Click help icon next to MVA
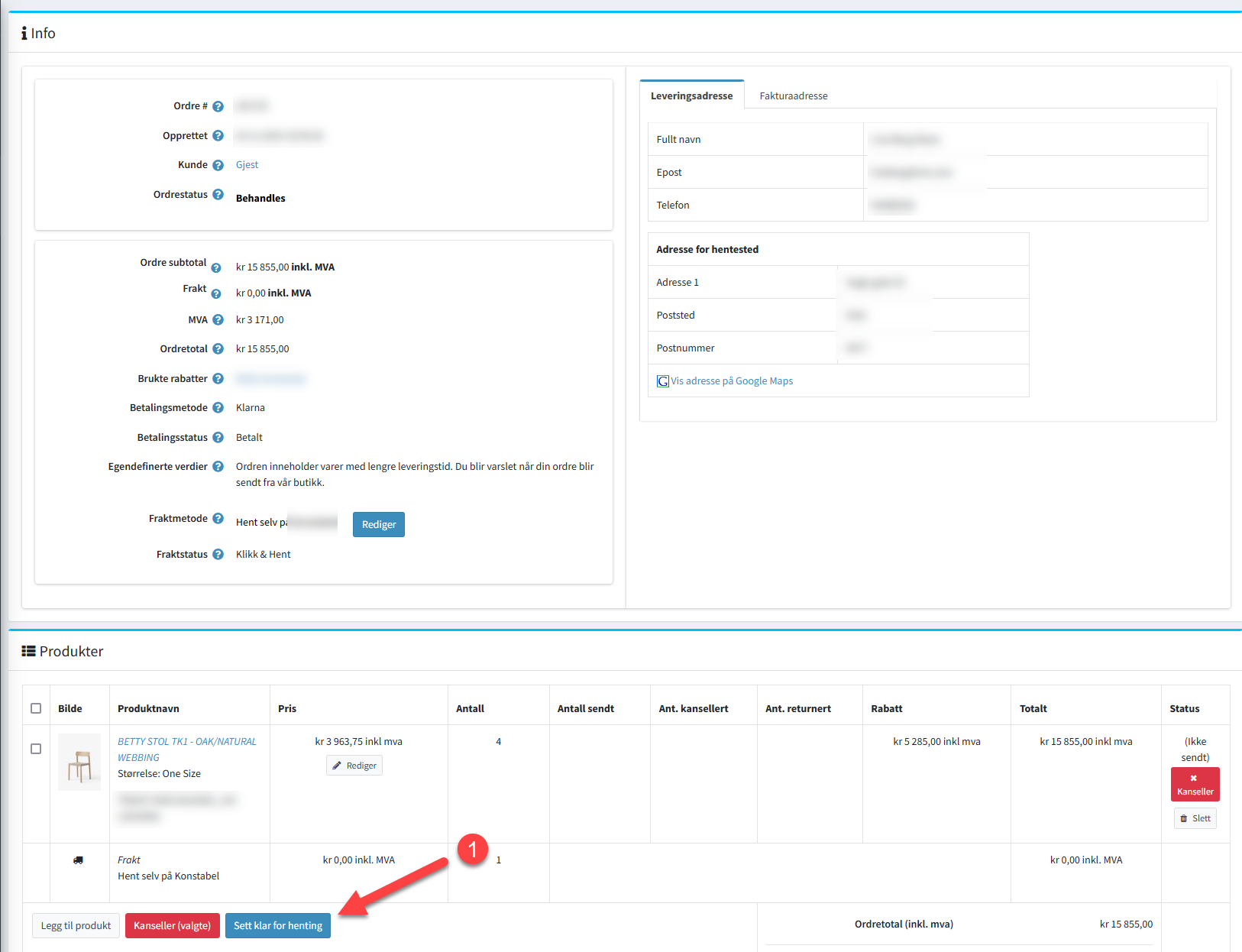Viewport: 1242px width, 952px height. pos(218,320)
